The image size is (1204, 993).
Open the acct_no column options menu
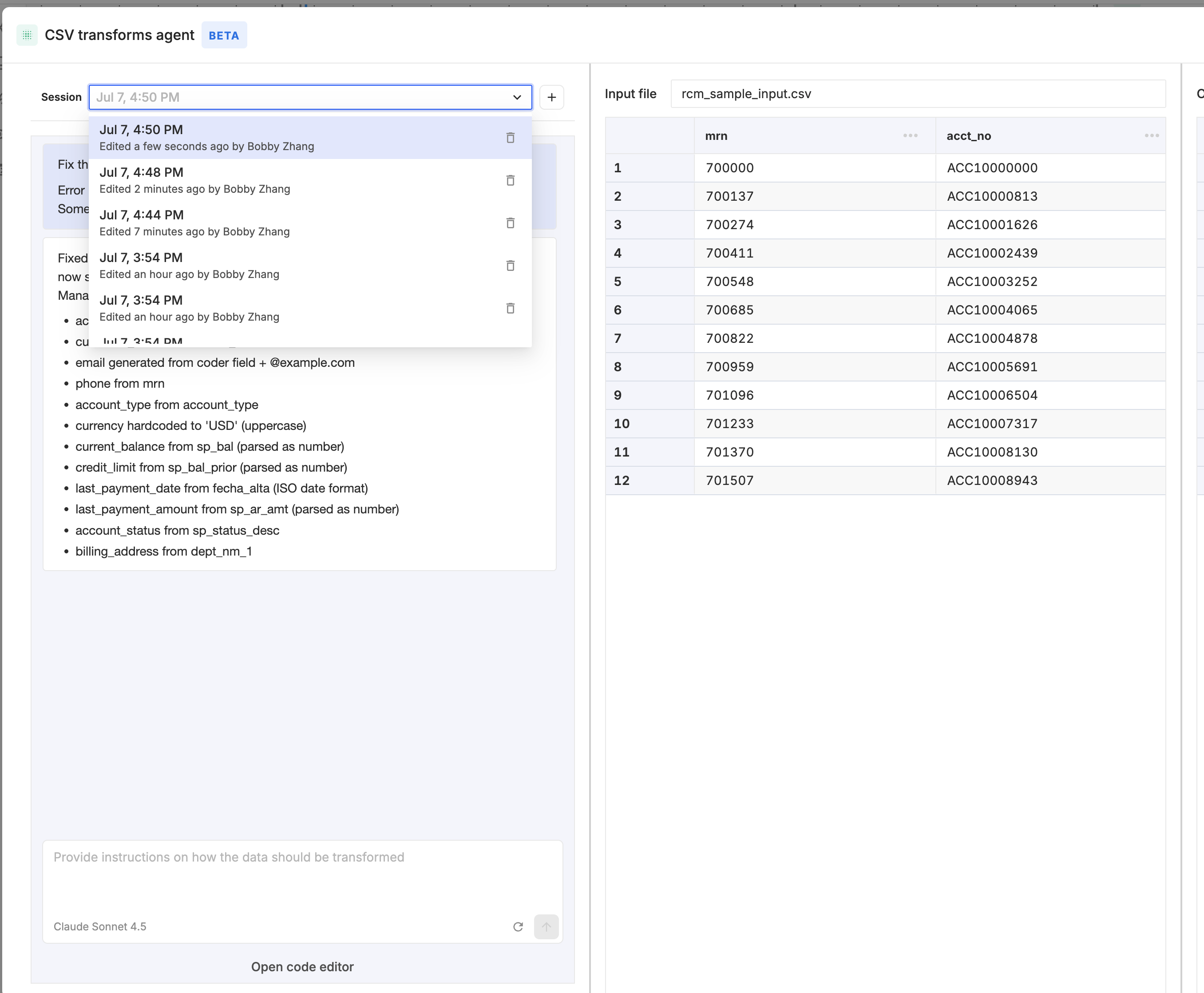[1152, 135]
